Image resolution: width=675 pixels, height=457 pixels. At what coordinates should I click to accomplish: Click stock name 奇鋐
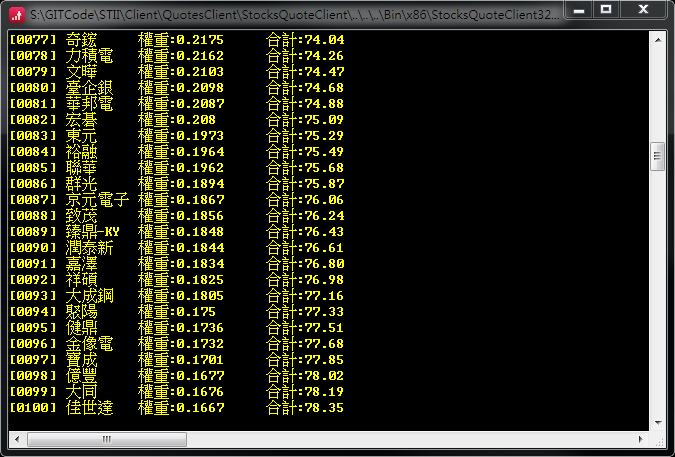tap(81, 40)
